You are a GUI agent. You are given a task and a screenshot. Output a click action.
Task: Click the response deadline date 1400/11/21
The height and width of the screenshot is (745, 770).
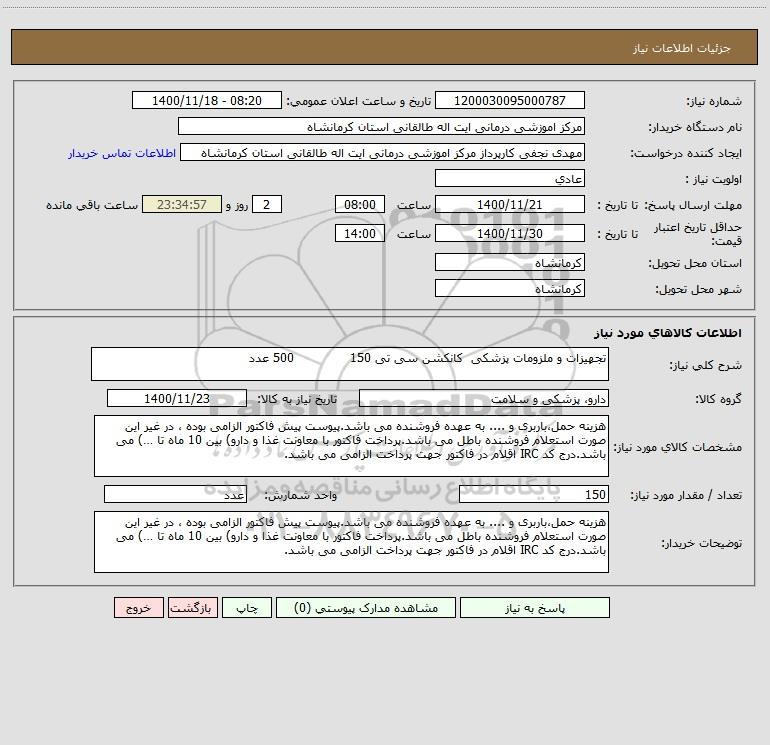tap(510, 204)
